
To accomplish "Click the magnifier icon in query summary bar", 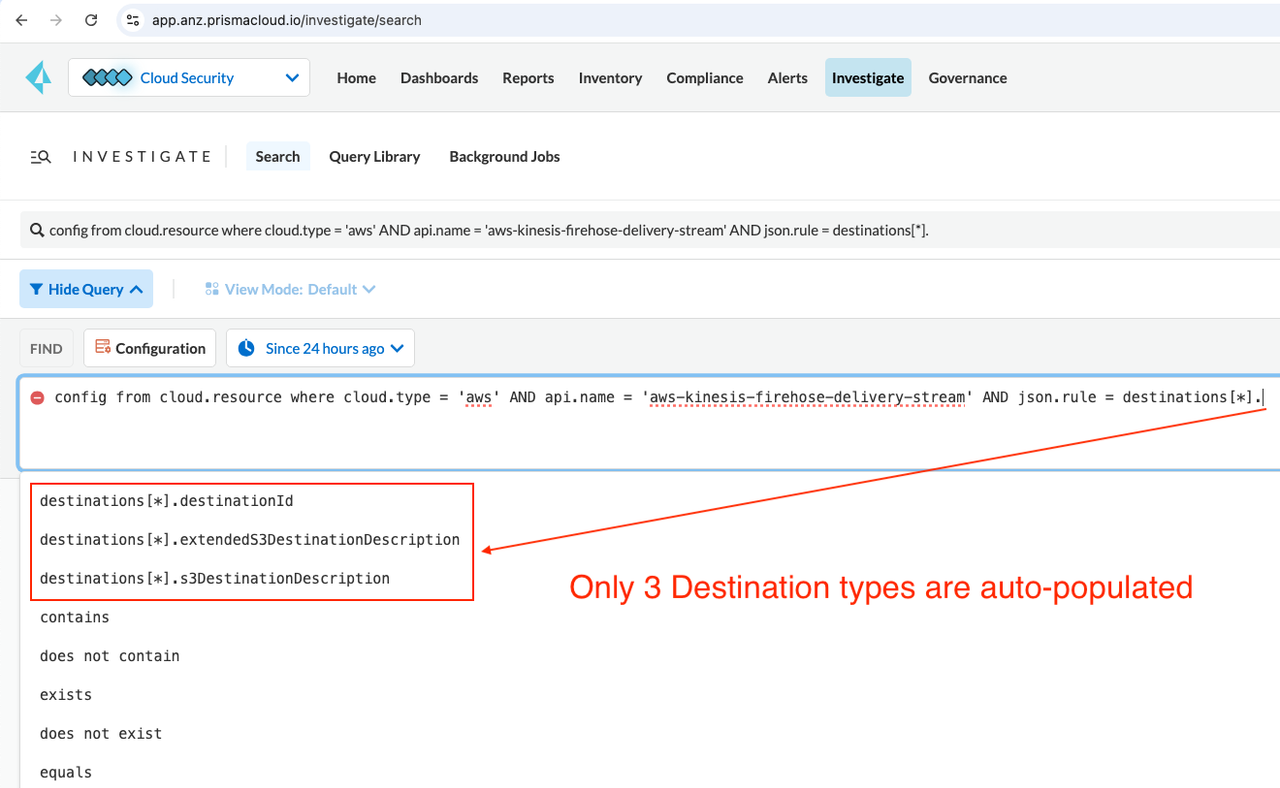I will tap(38, 231).
